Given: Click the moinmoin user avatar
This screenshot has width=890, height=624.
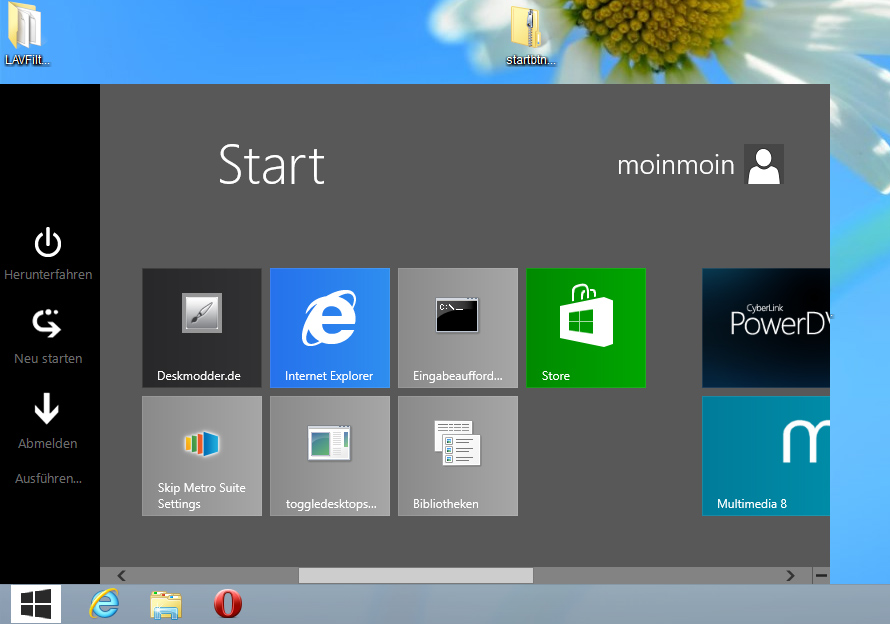Looking at the screenshot, I should (764, 164).
